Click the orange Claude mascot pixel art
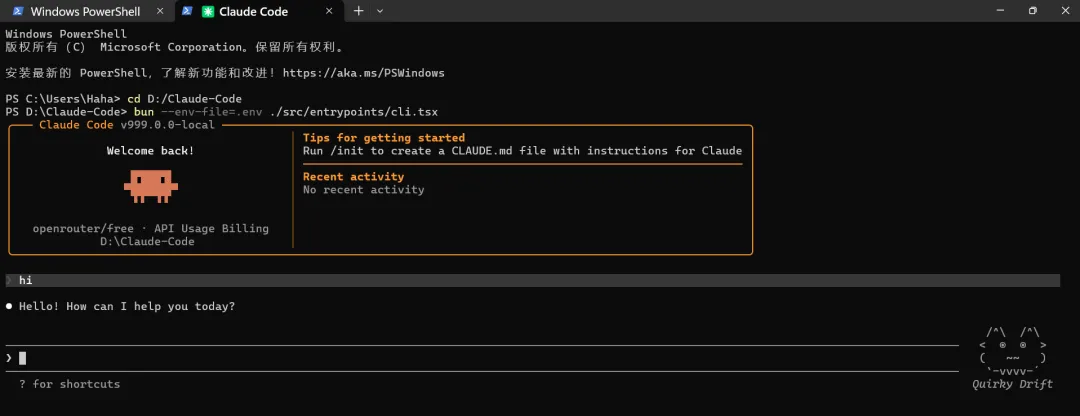1080x416 pixels. click(150, 184)
